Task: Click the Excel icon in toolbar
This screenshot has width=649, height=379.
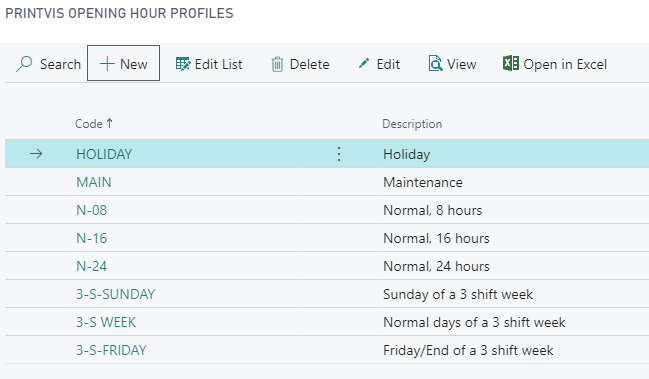Action: (511, 63)
